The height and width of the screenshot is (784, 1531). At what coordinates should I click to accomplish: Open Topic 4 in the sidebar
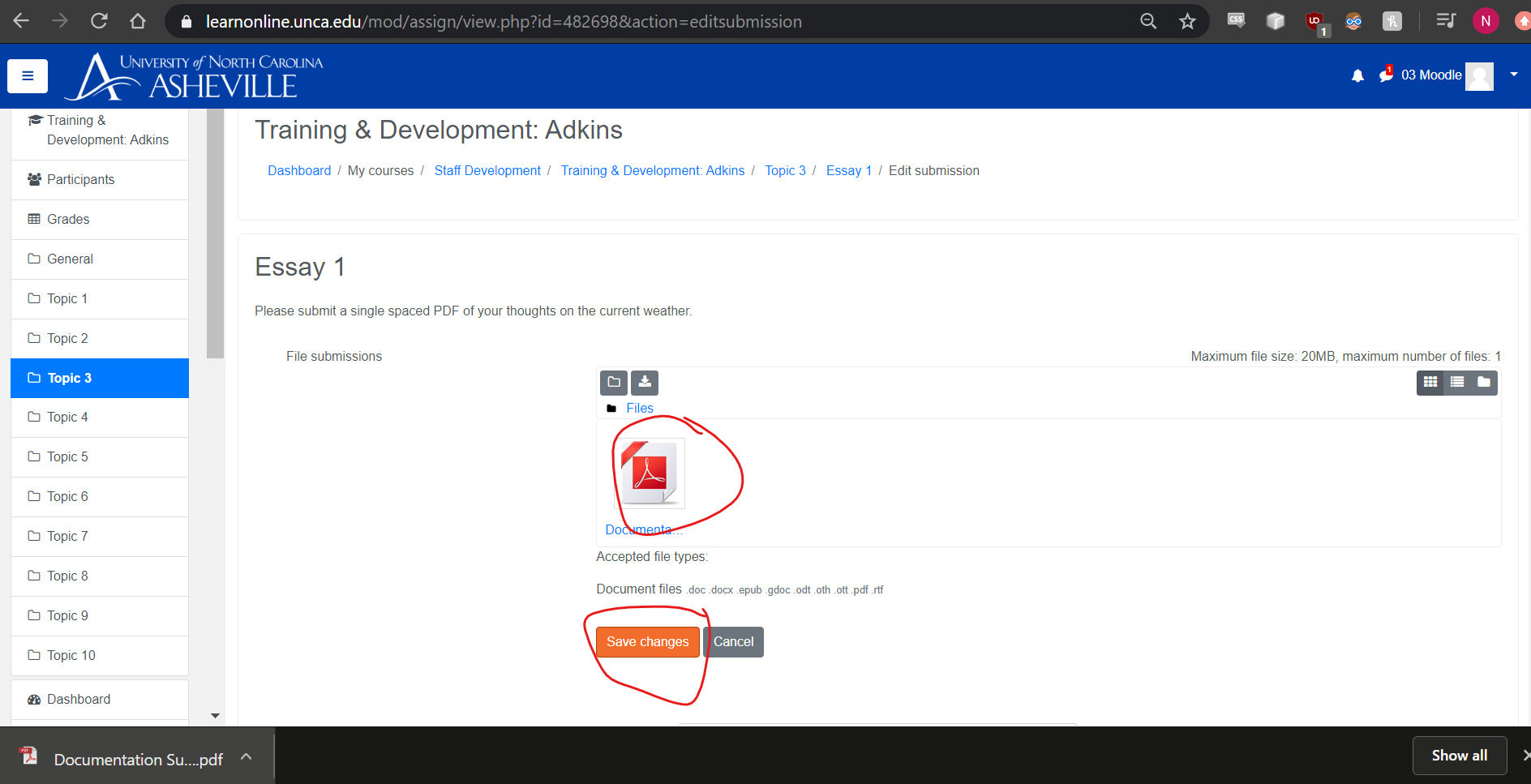coord(67,417)
